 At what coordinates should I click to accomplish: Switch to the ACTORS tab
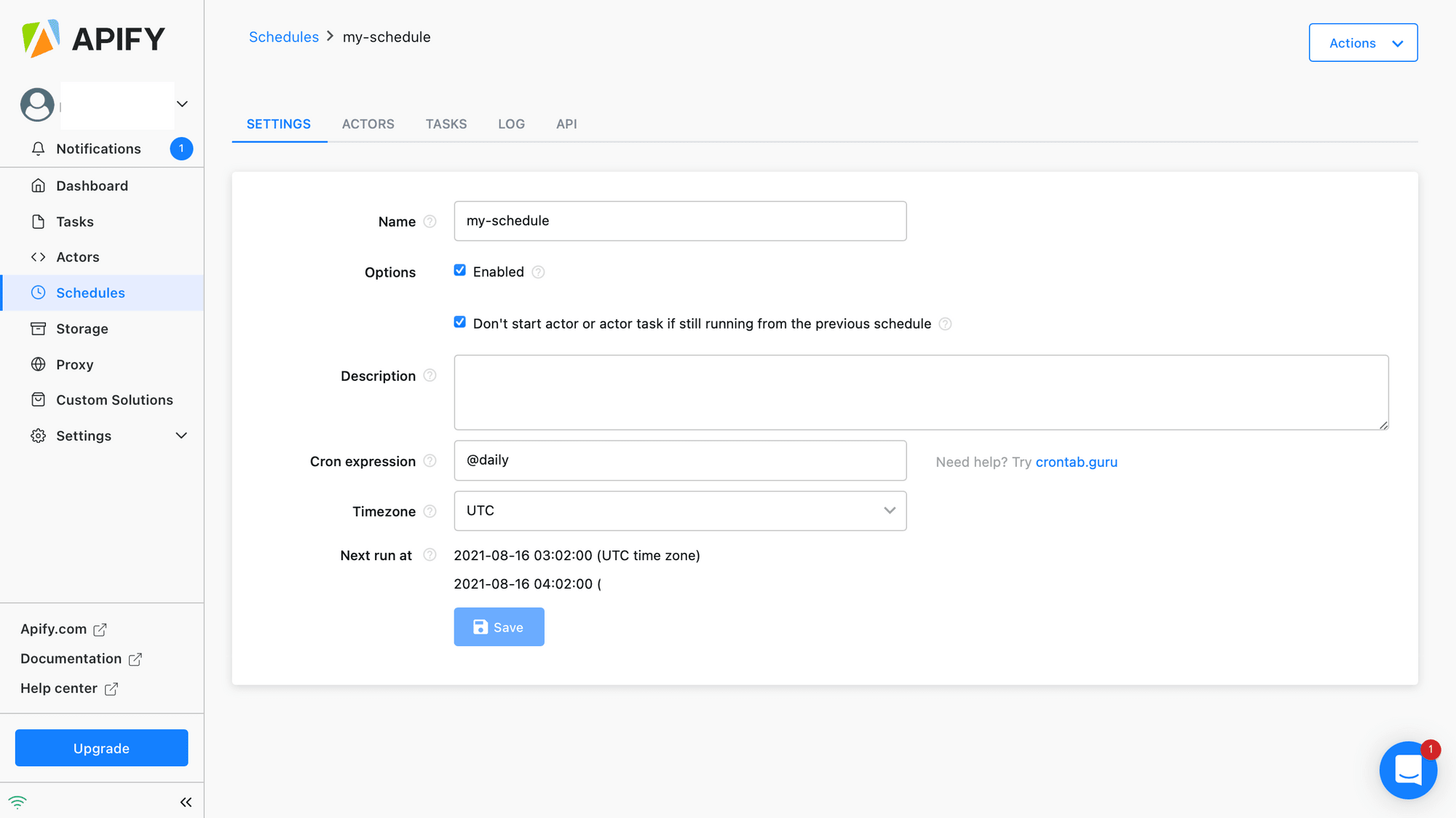point(368,124)
